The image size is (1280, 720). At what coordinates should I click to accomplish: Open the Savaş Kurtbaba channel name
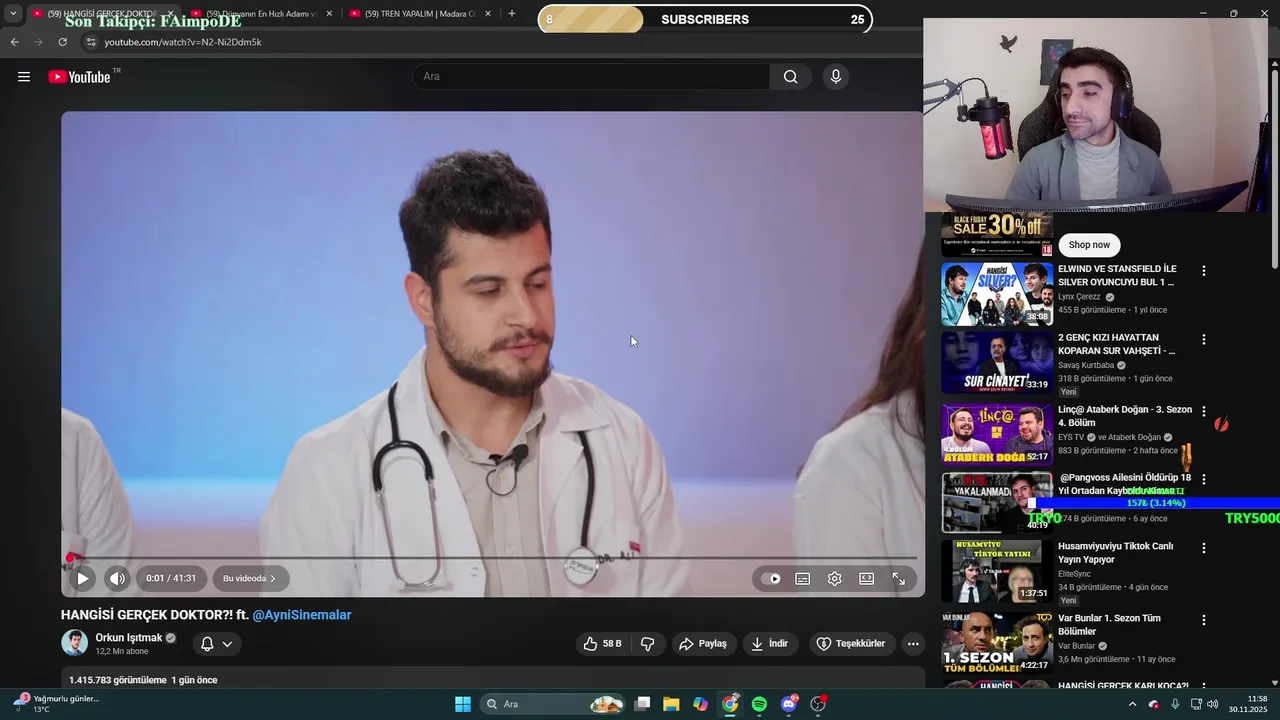(x=1086, y=365)
